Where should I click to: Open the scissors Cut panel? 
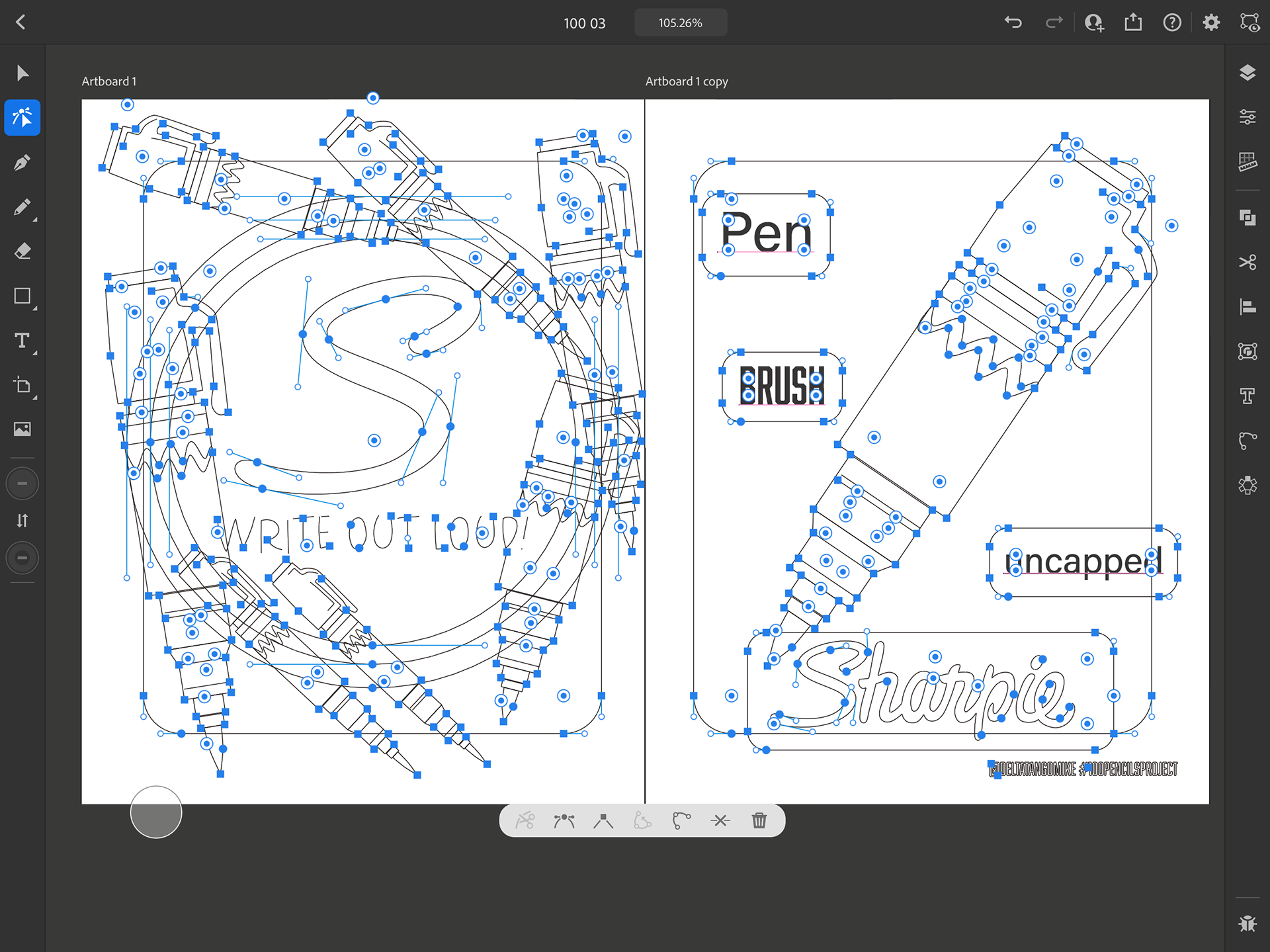[1248, 263]
